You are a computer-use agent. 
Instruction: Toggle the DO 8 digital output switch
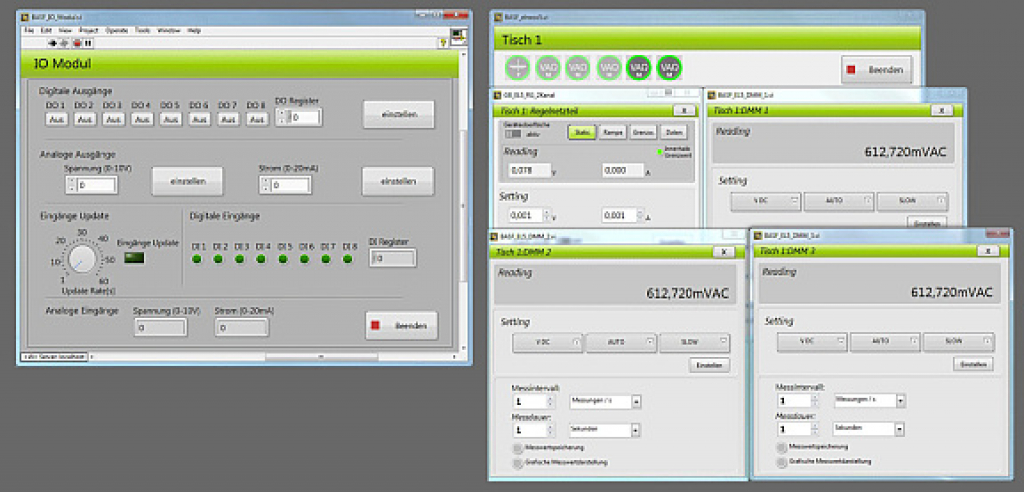click(x=258, y=119)
